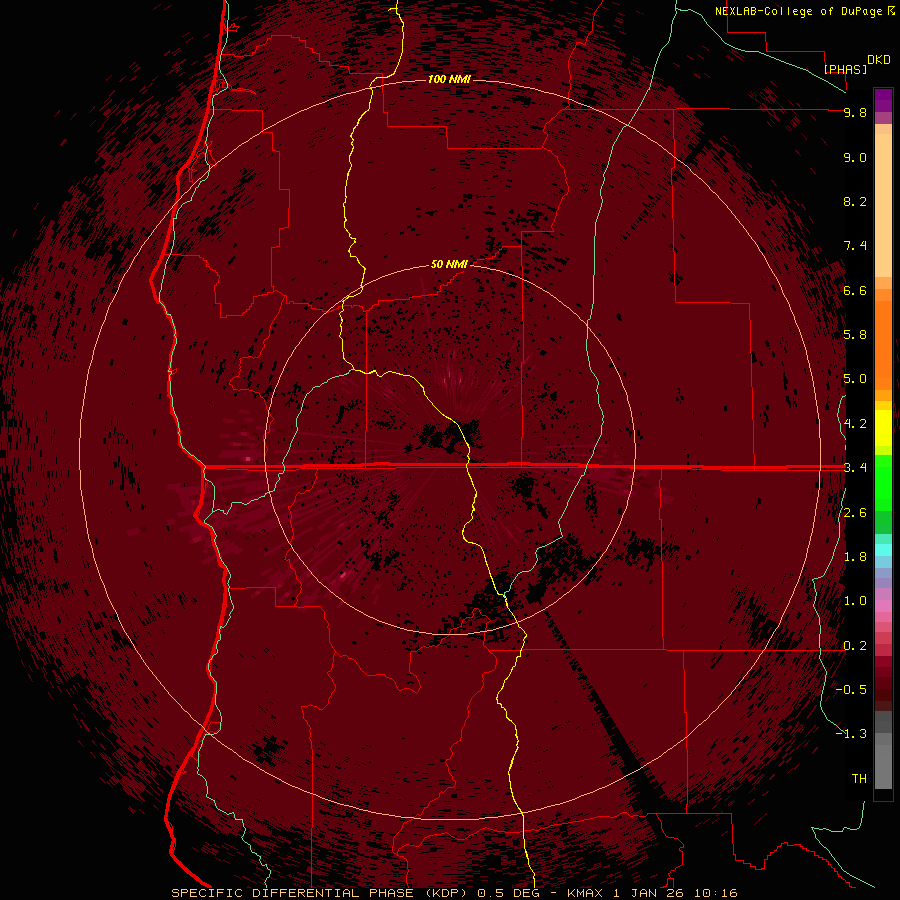Click the purple swatch at top of color bar
Image resolution: width=900 pixels, height=900 pixels.
(x=883, y=100)
